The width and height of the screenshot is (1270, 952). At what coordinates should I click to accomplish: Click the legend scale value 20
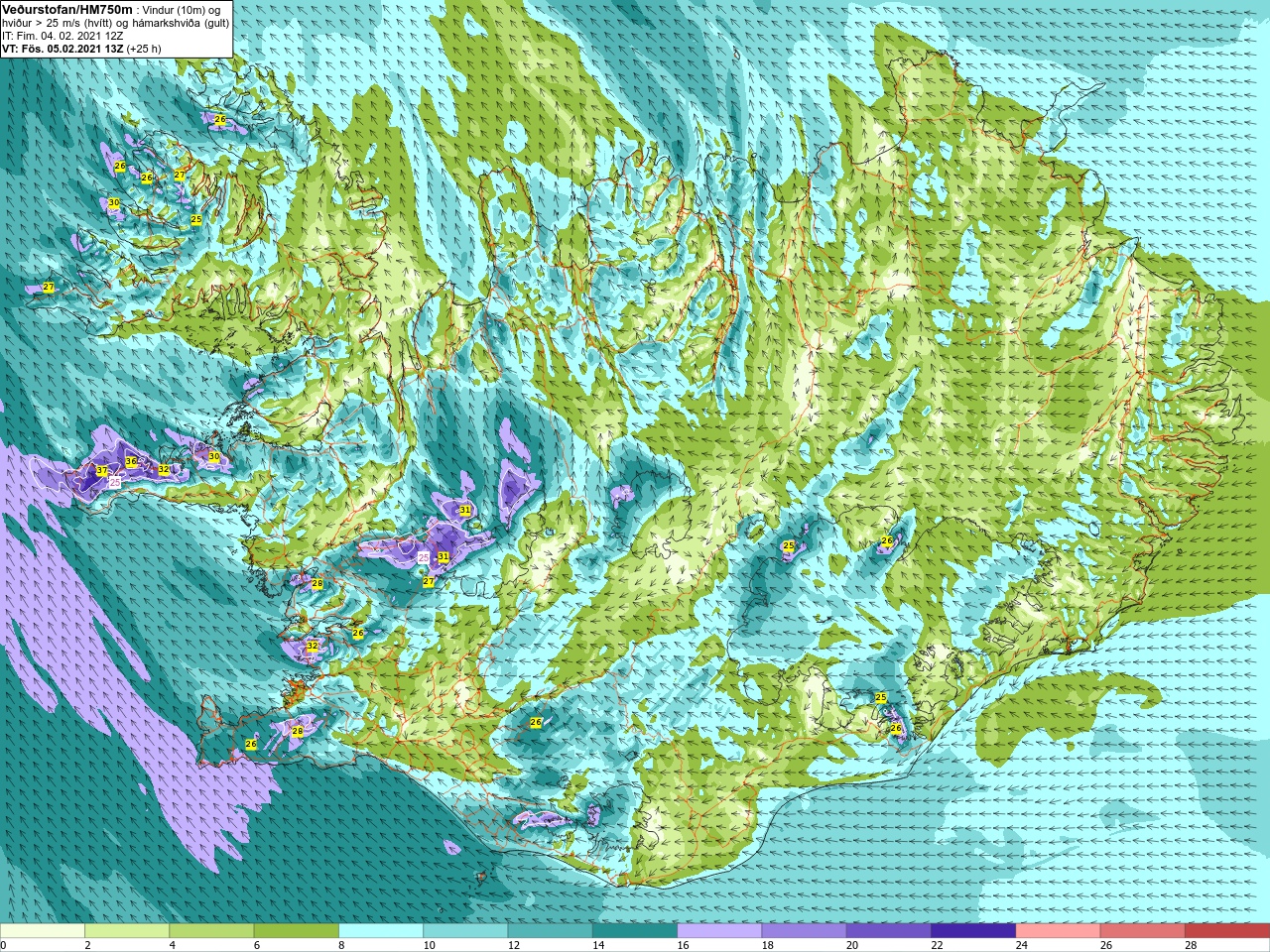pyautogui.click(x=852, y=945)
